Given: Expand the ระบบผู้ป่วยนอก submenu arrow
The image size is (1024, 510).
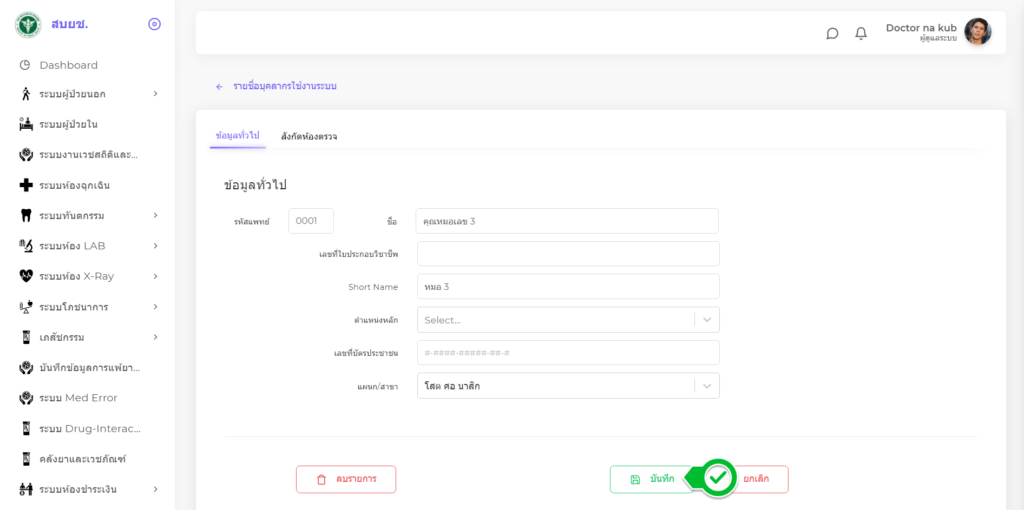Looking at the screenshot, I should tap(155, 94).
